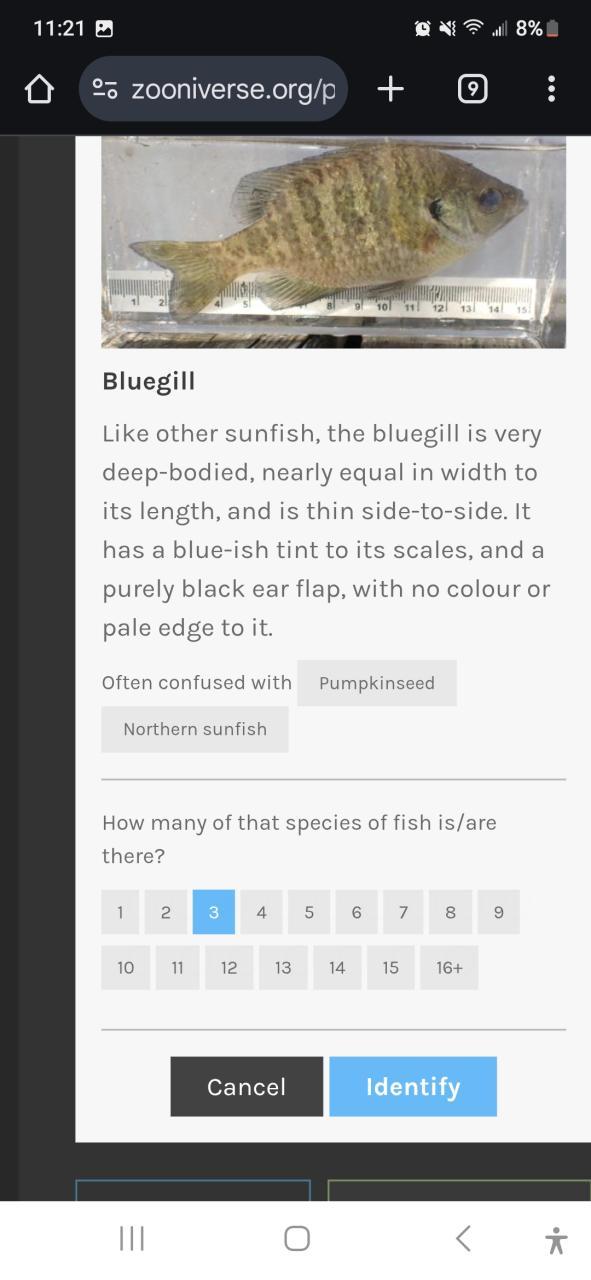Open the accessibility shortcut icon
591x1280 pixels.
pyautogui.click(x=556, y=1240)
